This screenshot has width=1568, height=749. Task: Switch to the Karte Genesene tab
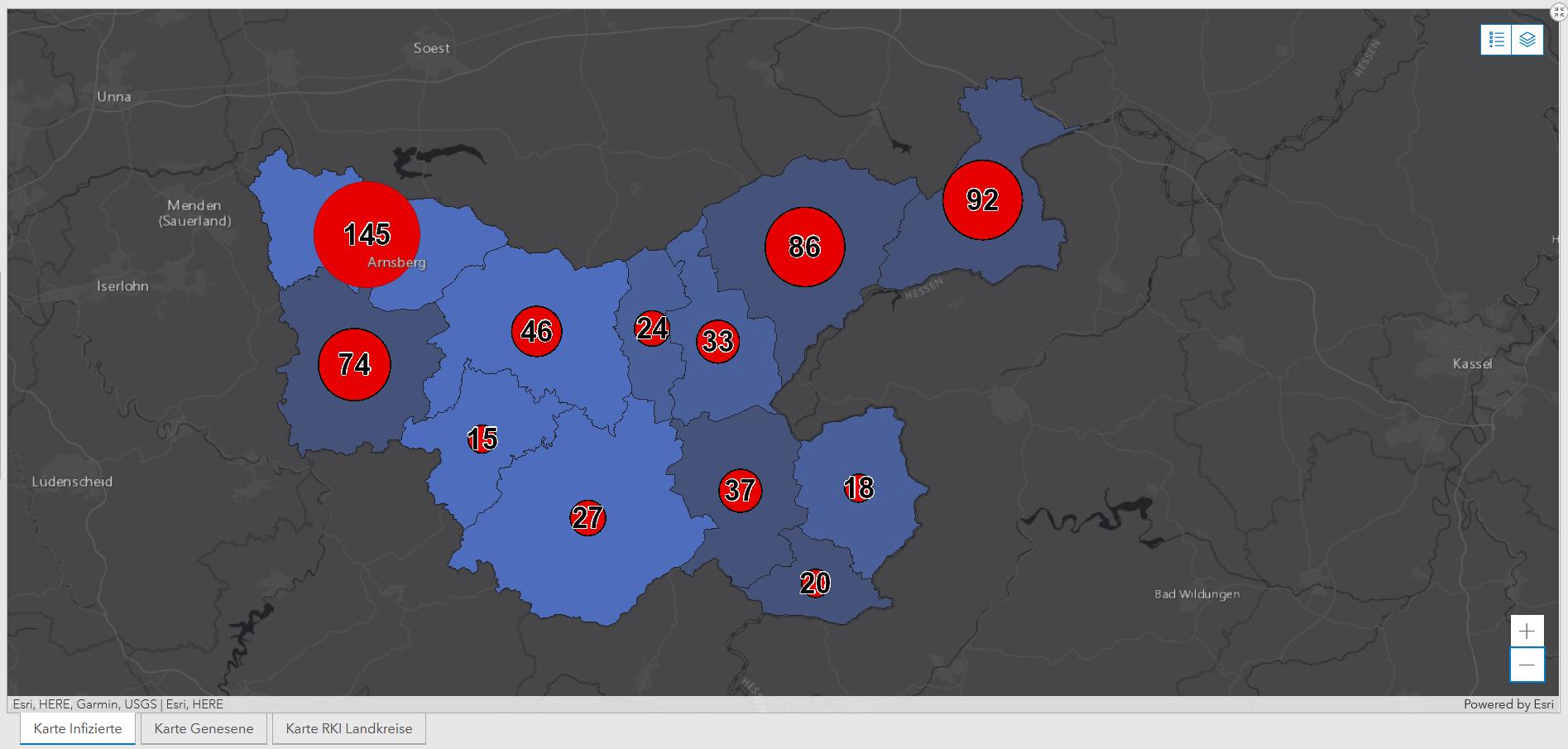click(204, 728)
